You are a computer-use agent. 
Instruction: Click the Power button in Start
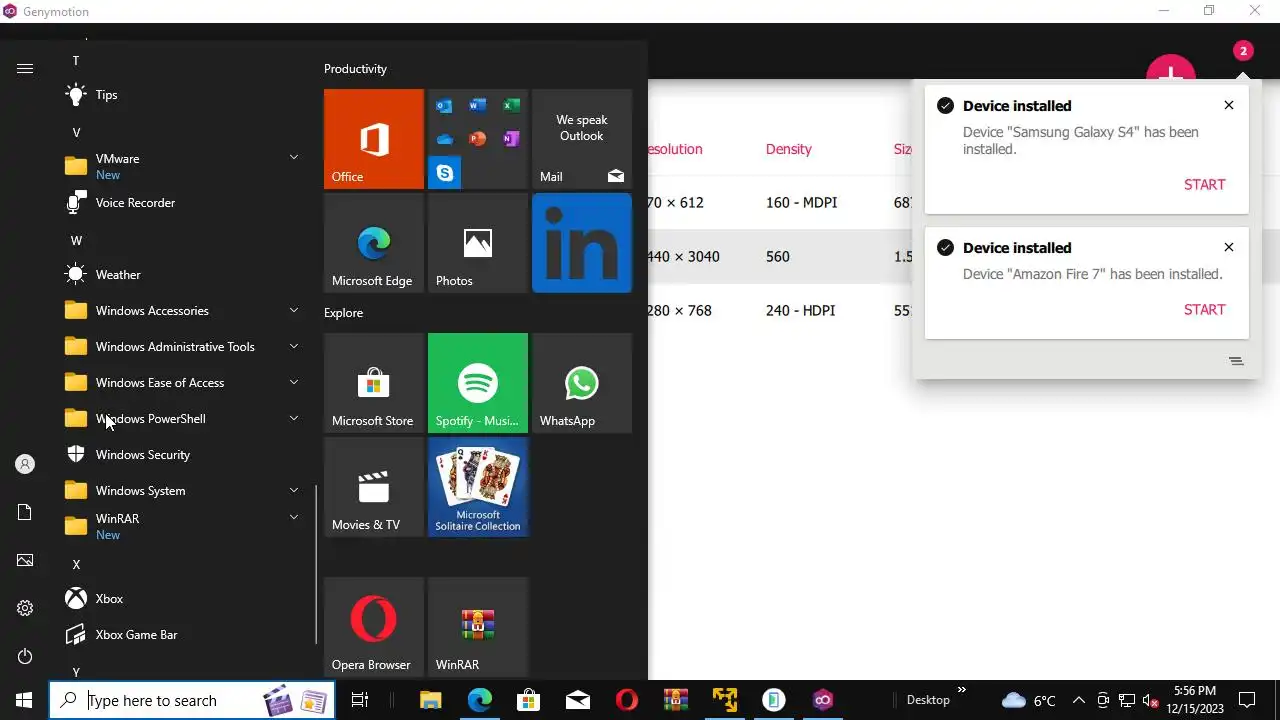(x=25, y=656)
